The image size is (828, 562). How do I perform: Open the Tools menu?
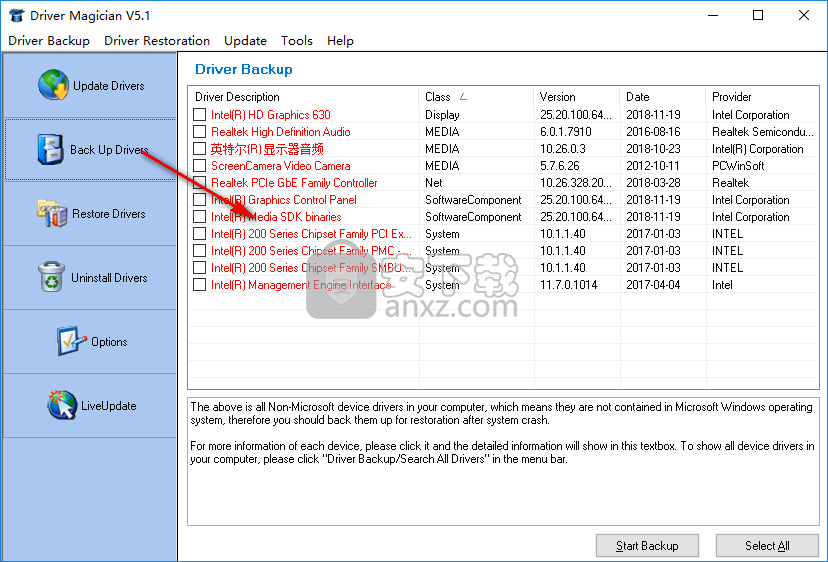point(297,41)
